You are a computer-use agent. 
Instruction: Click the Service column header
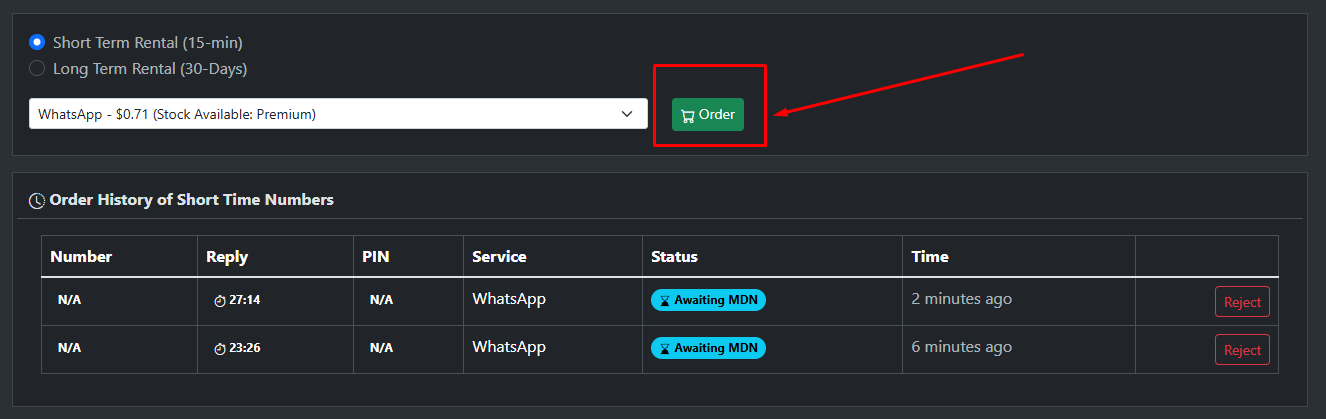(499, 257)
